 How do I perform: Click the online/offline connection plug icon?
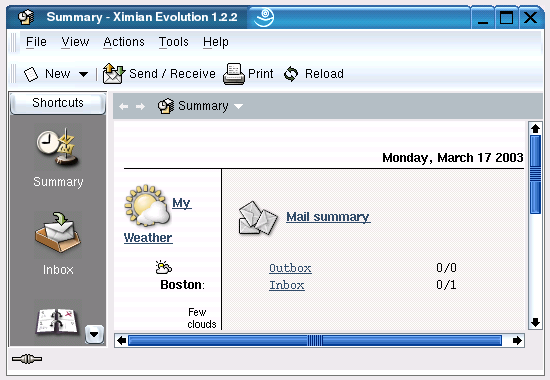pos(27,359)
